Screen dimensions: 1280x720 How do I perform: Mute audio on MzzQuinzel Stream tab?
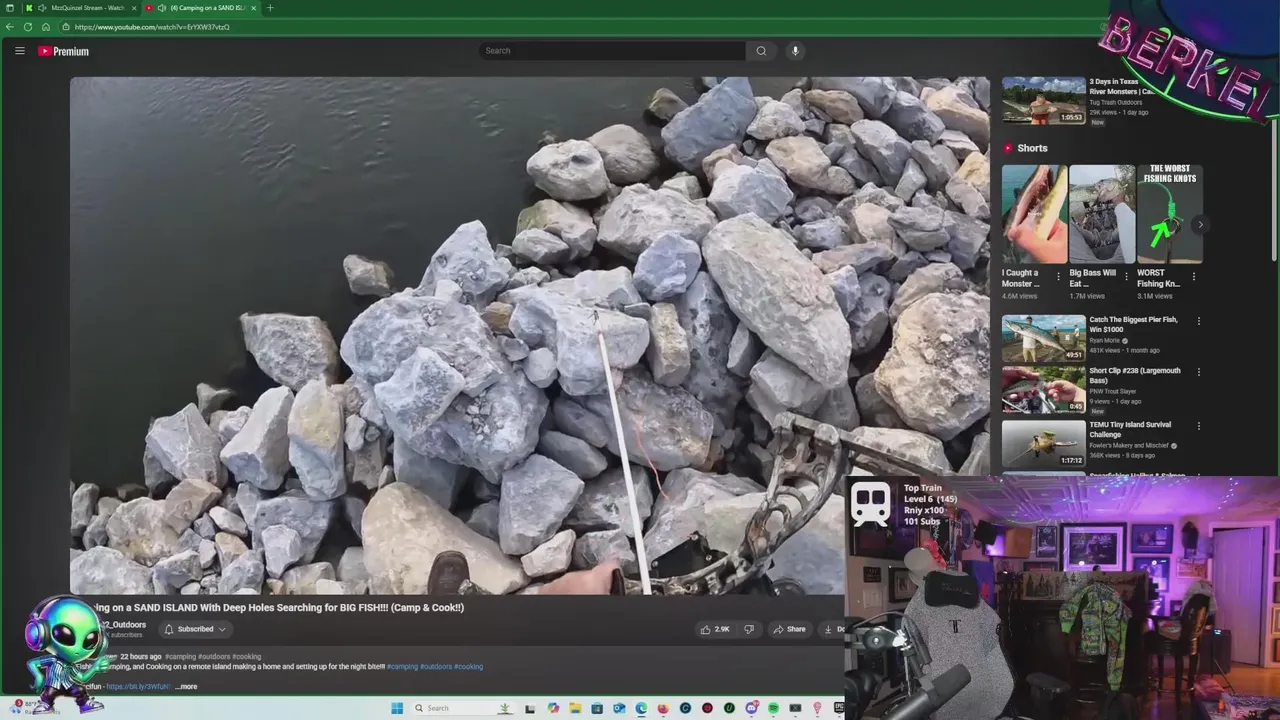[42, 8]
